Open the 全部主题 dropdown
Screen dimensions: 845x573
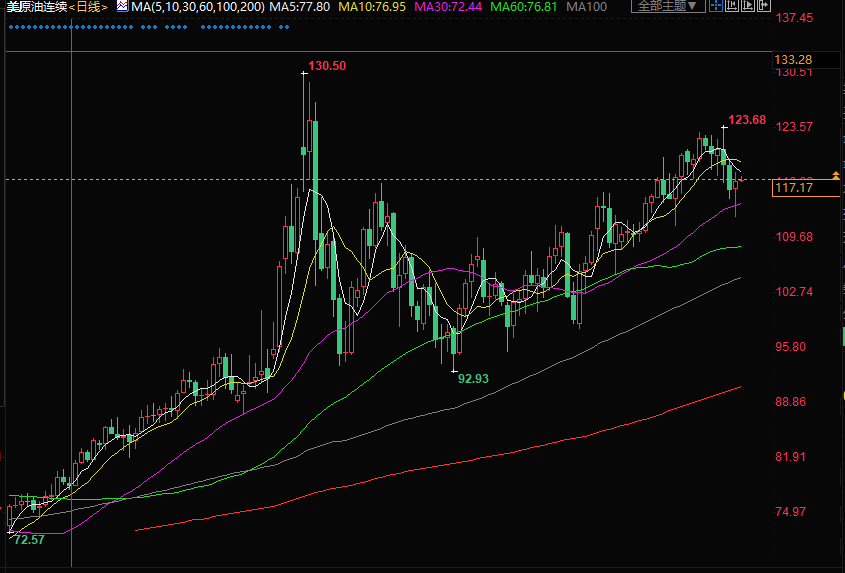click(667, 6)
